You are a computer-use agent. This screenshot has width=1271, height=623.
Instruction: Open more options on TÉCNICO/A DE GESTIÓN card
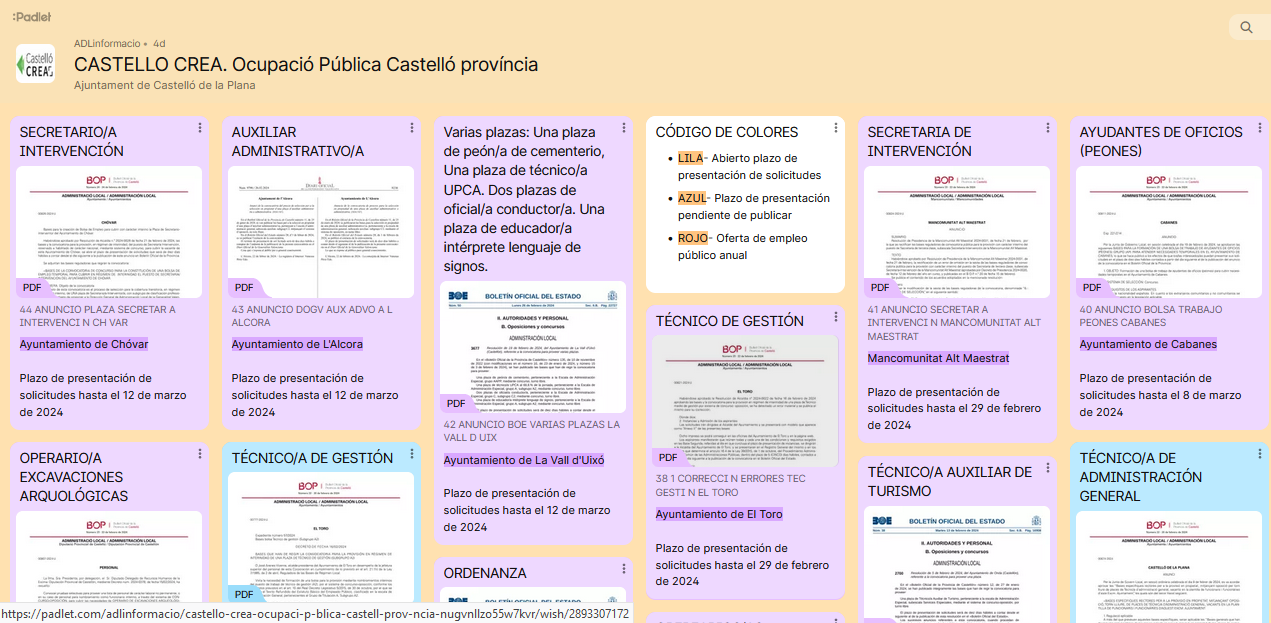pyautogui.click(x=412, y=454)
